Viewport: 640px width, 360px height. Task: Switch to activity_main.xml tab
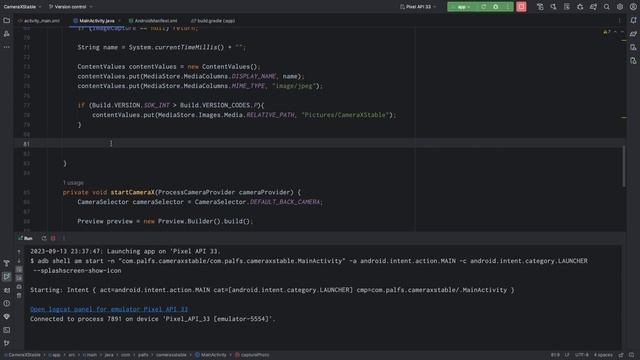tap(39, 21)
